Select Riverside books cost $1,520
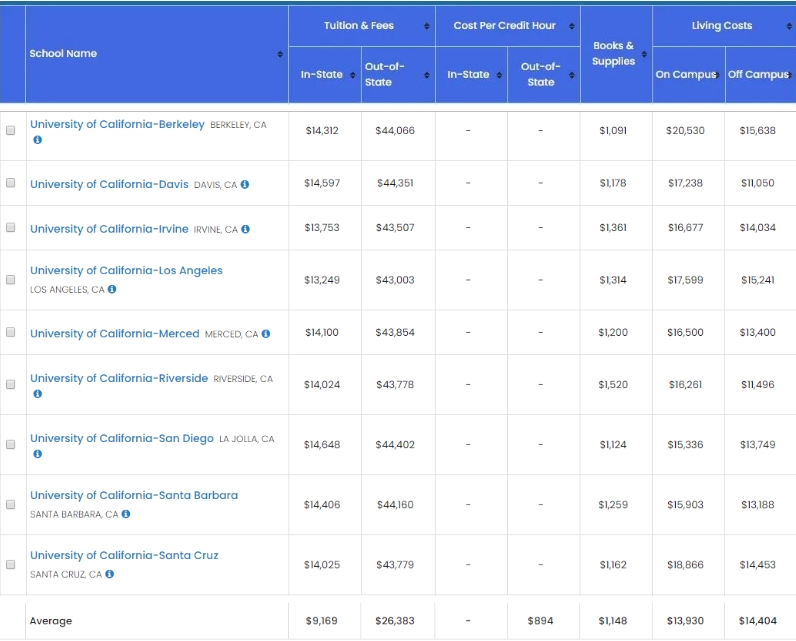 (x=613, y=384)
